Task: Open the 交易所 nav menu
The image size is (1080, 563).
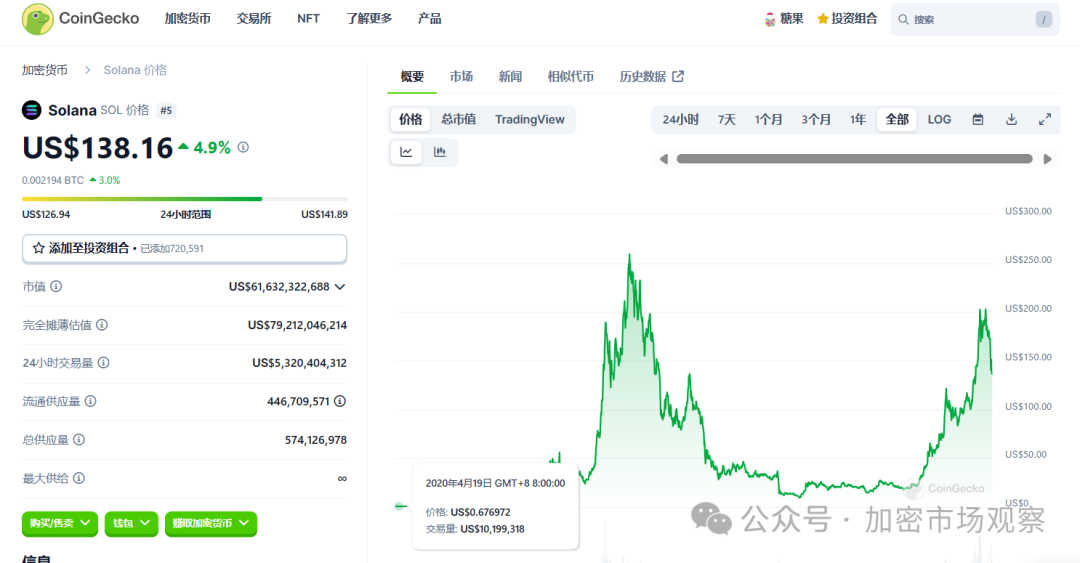Action: click(x=253, y=19)
